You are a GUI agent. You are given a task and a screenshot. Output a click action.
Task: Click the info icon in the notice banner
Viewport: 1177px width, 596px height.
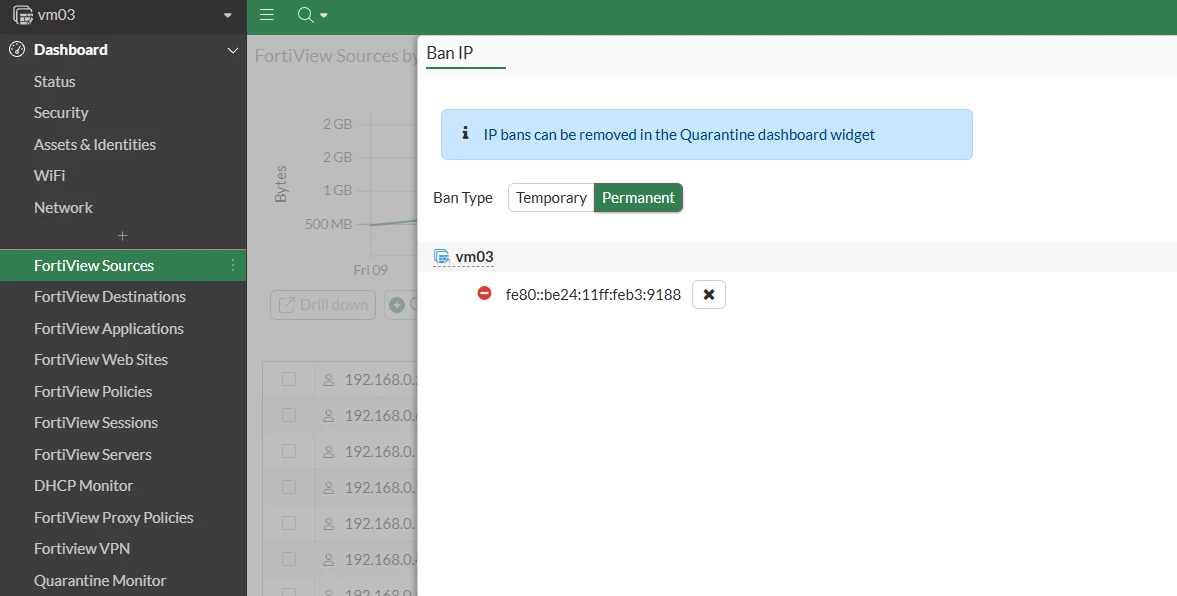pos(465,134)
